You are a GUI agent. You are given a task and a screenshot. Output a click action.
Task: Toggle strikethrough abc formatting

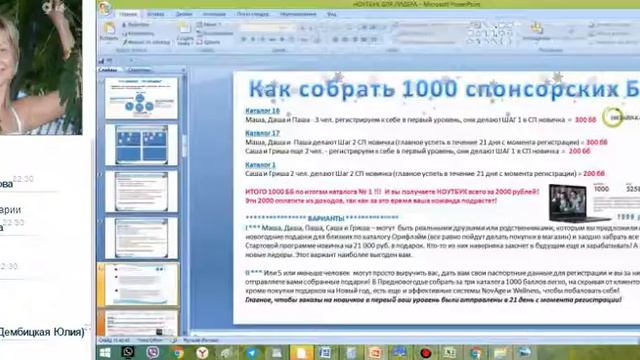click(272, 40)
